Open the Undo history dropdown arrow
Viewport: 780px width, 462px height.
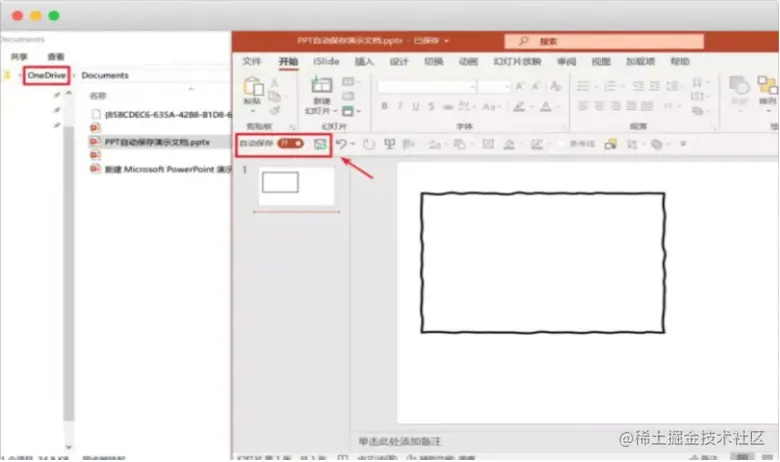click(353, 144)
